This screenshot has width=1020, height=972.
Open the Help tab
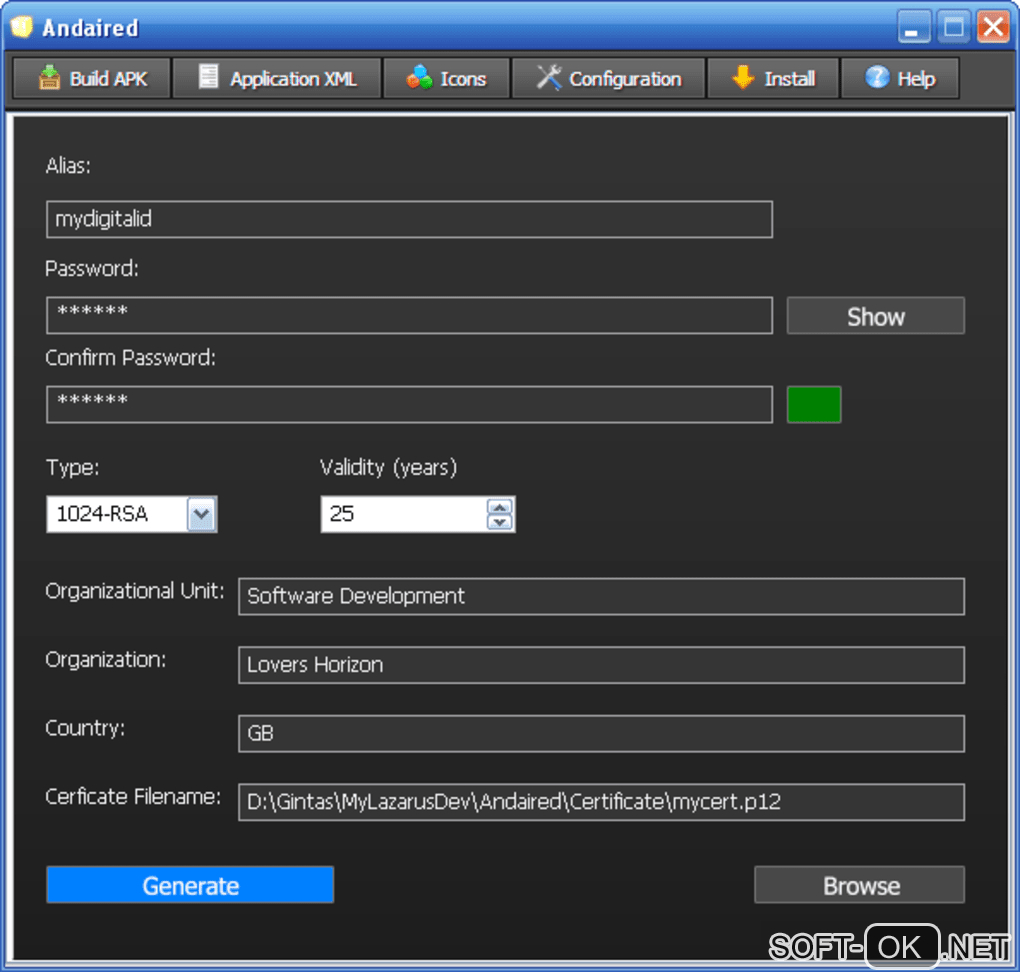click(x=900, y=79)
